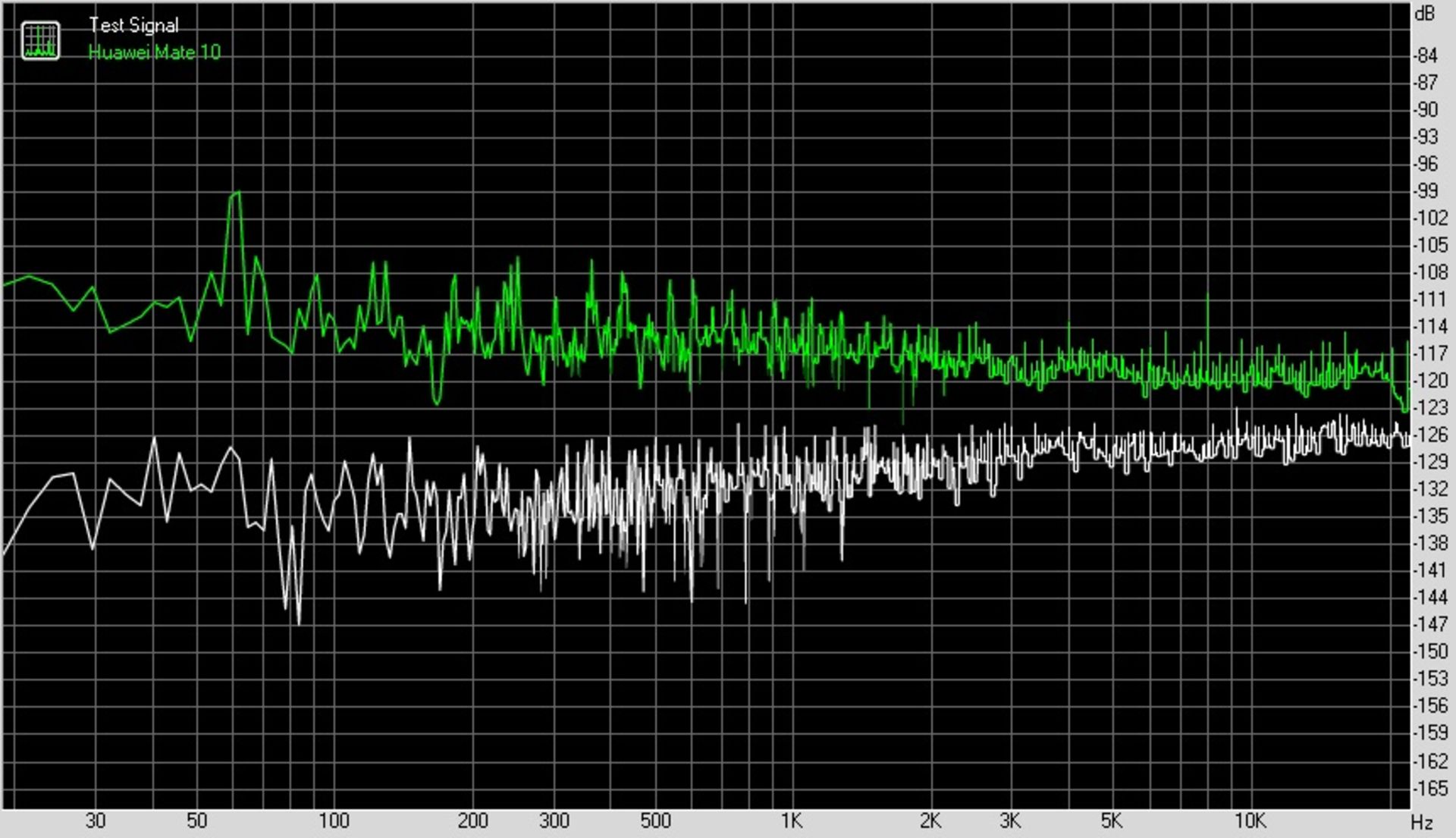Click the 5K frequency axis label
The width and height of the screenshot is (1456, 838).
(1111, 821)
